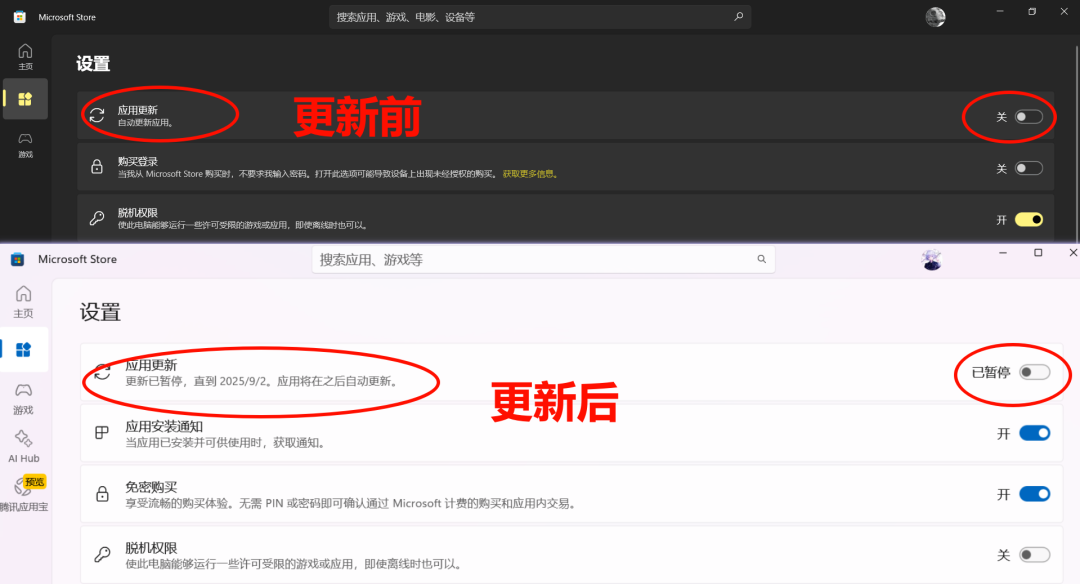Click lock icon beside 免密购买
The width and height of the screenshot is (1080, 584).
coord(102,493)
